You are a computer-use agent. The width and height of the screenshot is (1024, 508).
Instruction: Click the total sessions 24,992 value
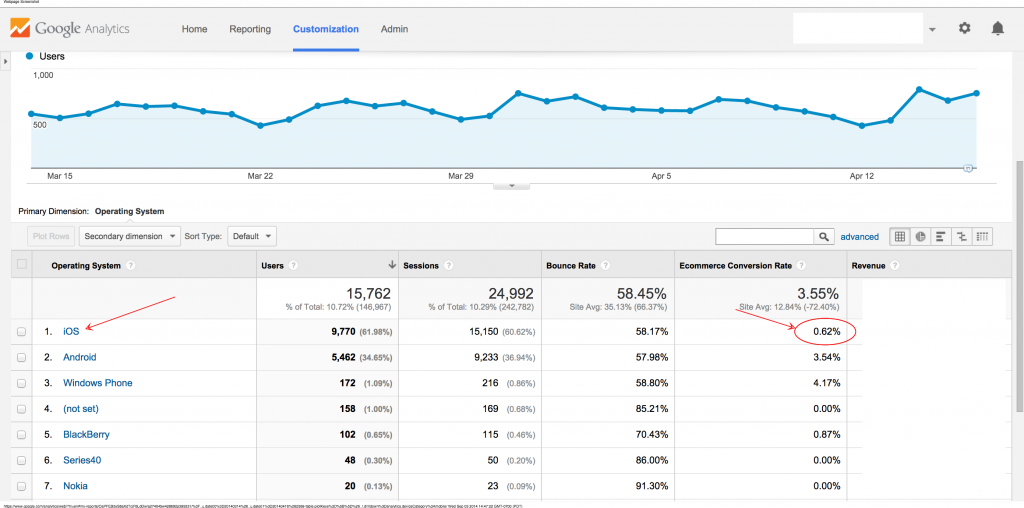point(509,293)
